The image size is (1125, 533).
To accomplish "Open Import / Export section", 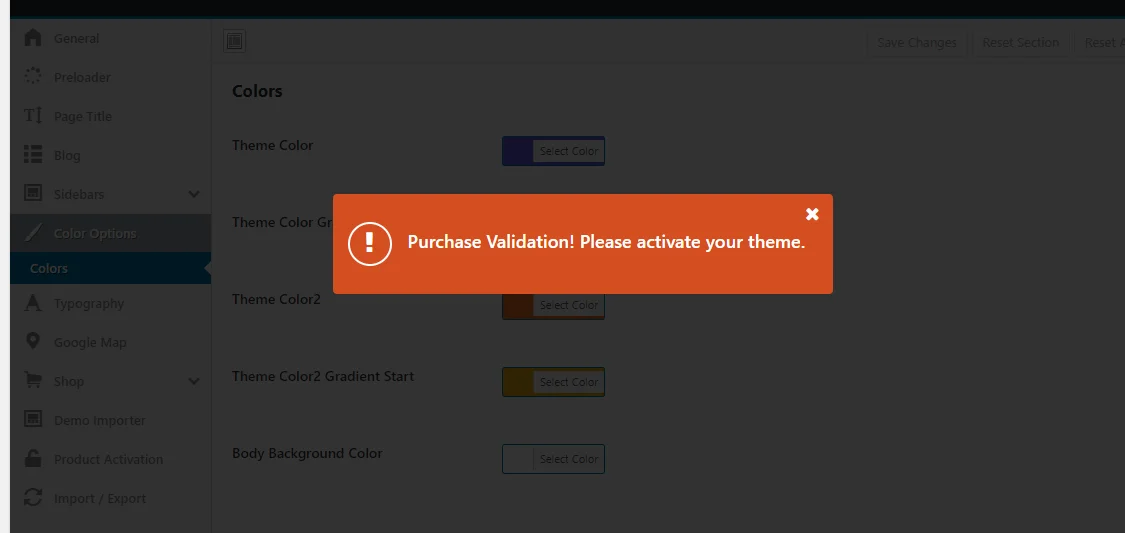I will pos(110,499).
